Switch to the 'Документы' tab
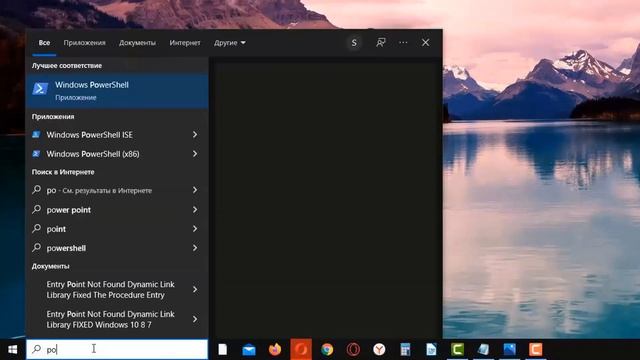Image resolution: width=640 pixels, height=360 pixels. coord(137,42)
